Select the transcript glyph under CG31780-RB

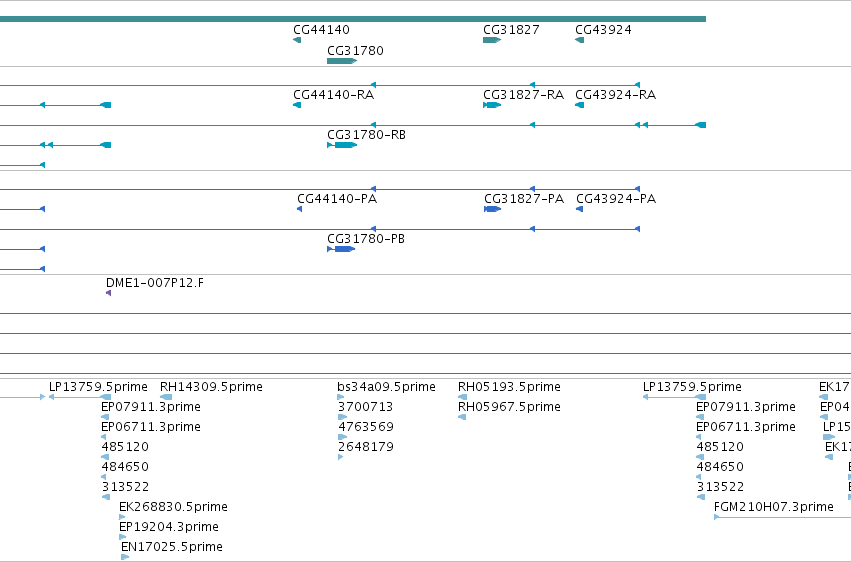[x=342, y=145]
